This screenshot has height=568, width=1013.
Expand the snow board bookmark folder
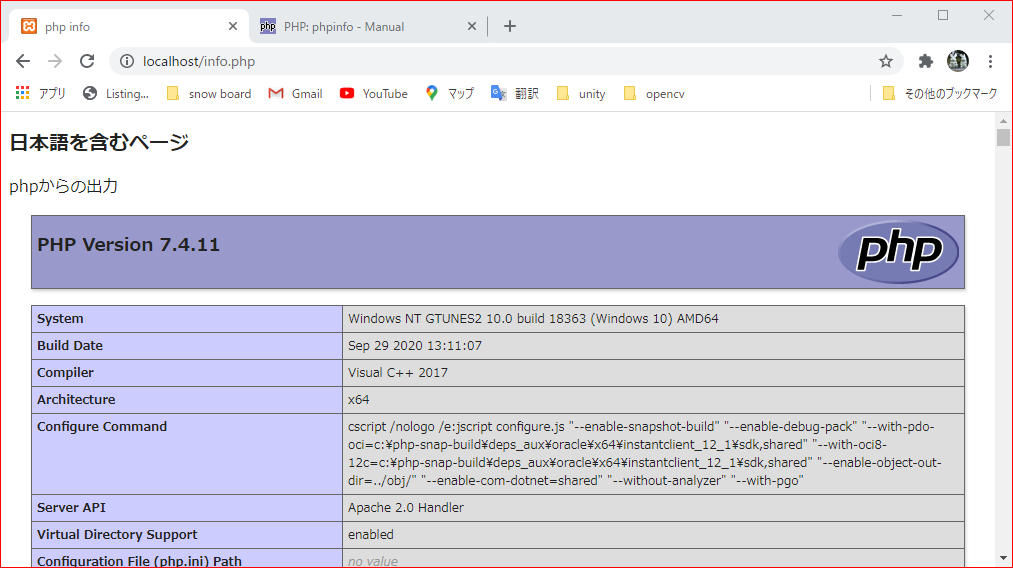point(209,93)
